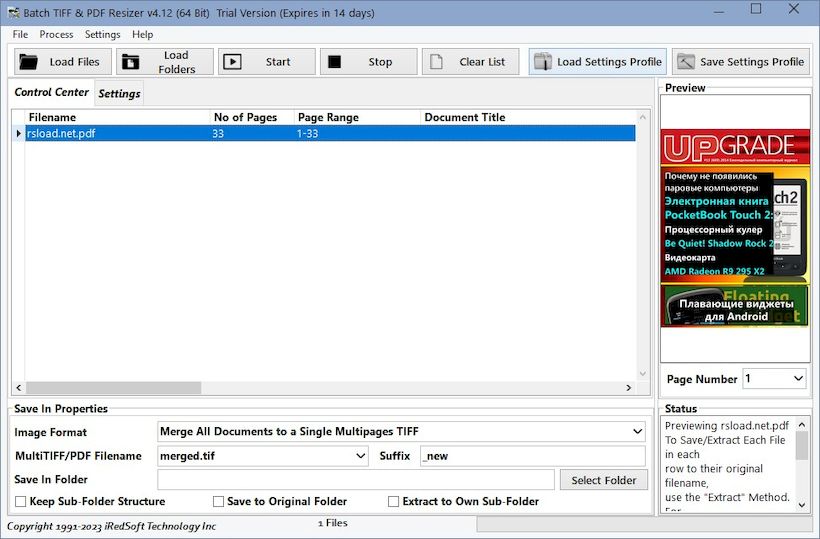The height and width of the screenshot is (539, 820).
Task: Click the Load Files folder icon
Action: [x=28, y=62]
